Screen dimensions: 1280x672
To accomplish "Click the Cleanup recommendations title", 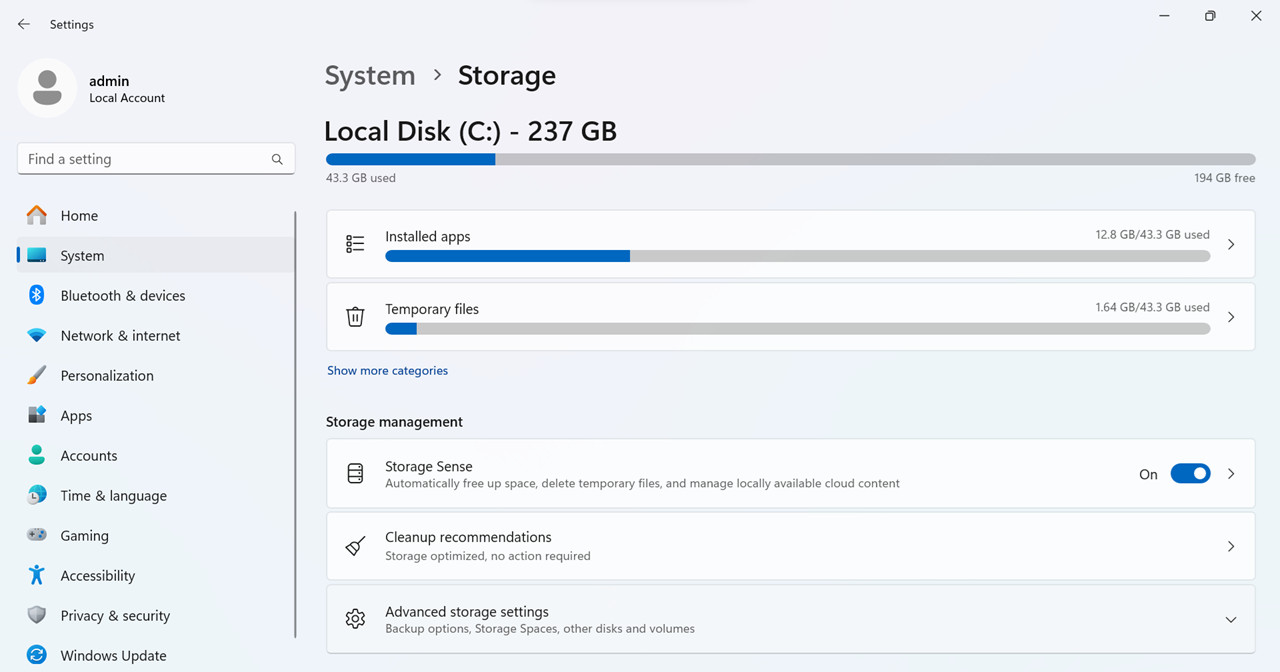I will (x=468, y=537).
